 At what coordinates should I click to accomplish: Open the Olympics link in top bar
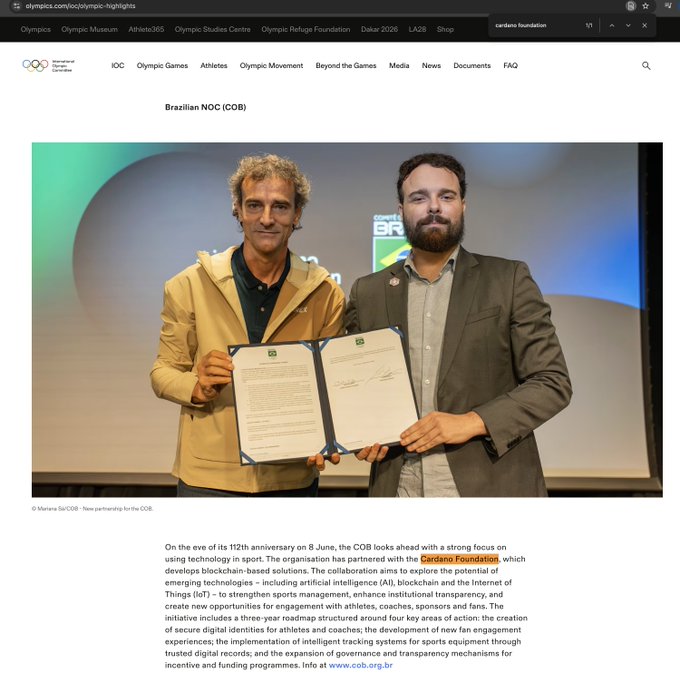point(36,29)
